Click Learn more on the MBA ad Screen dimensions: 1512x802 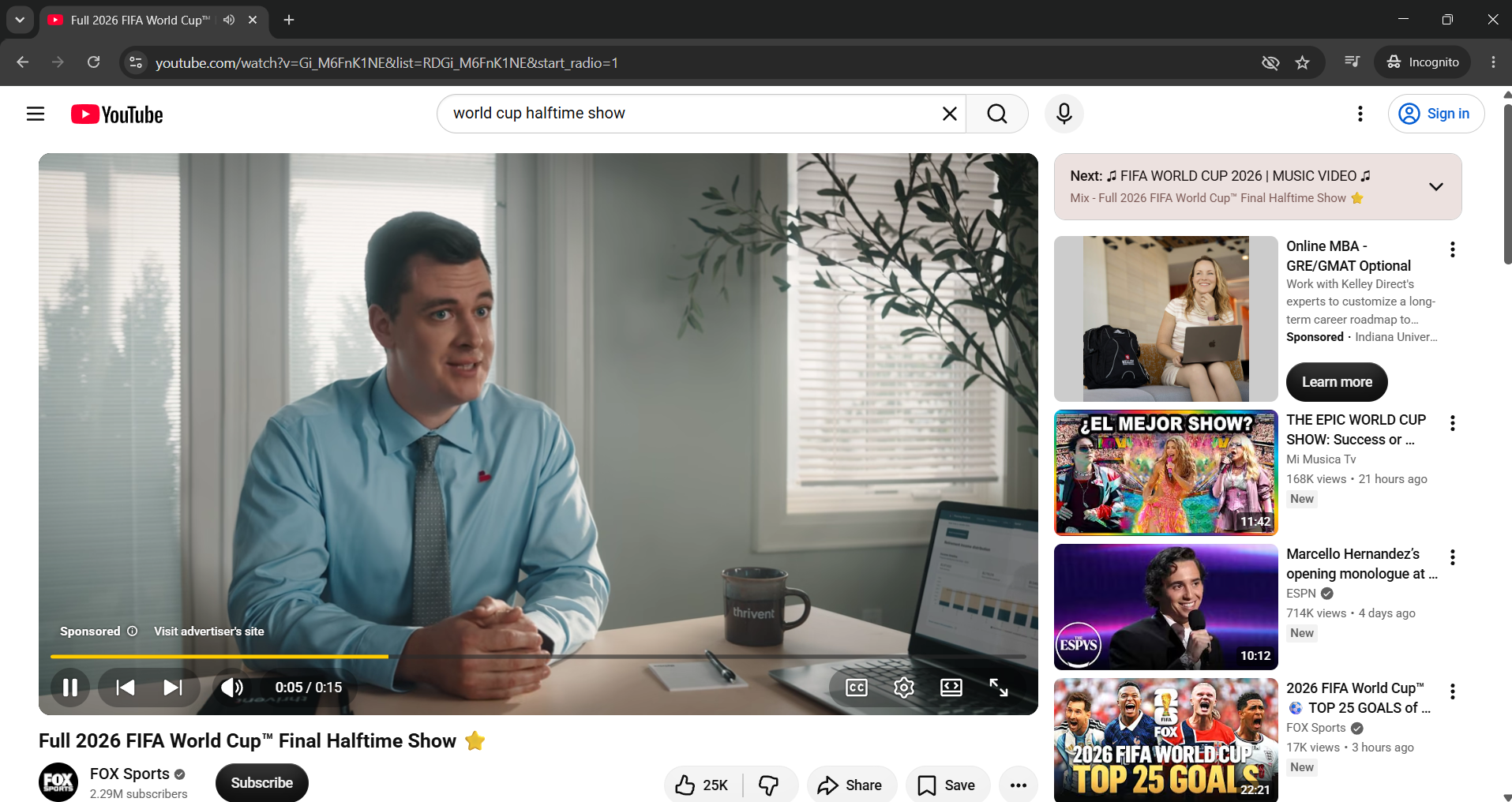coord(1337,382)
